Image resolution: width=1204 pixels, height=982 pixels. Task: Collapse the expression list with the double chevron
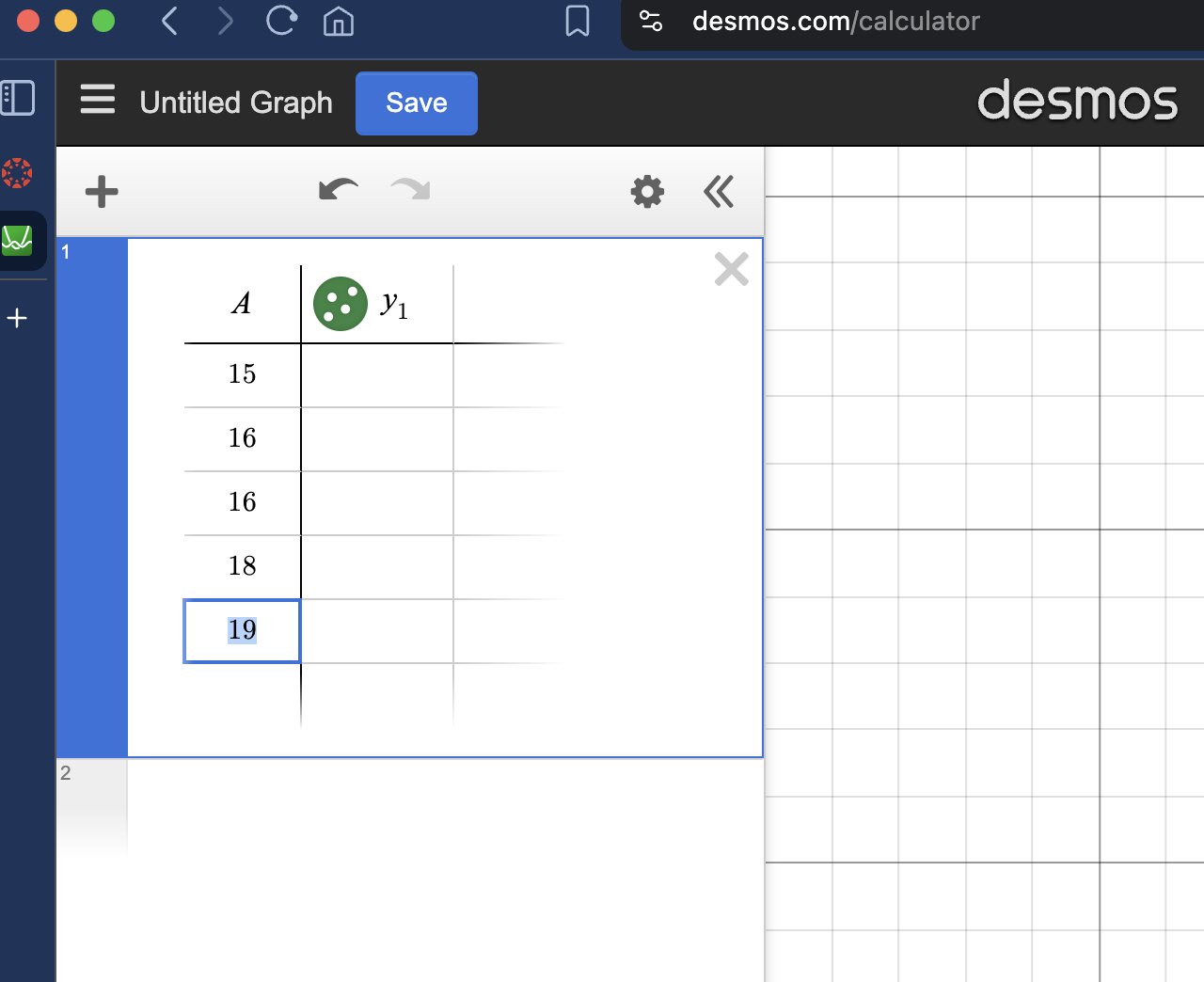click(x=719, y=192)
